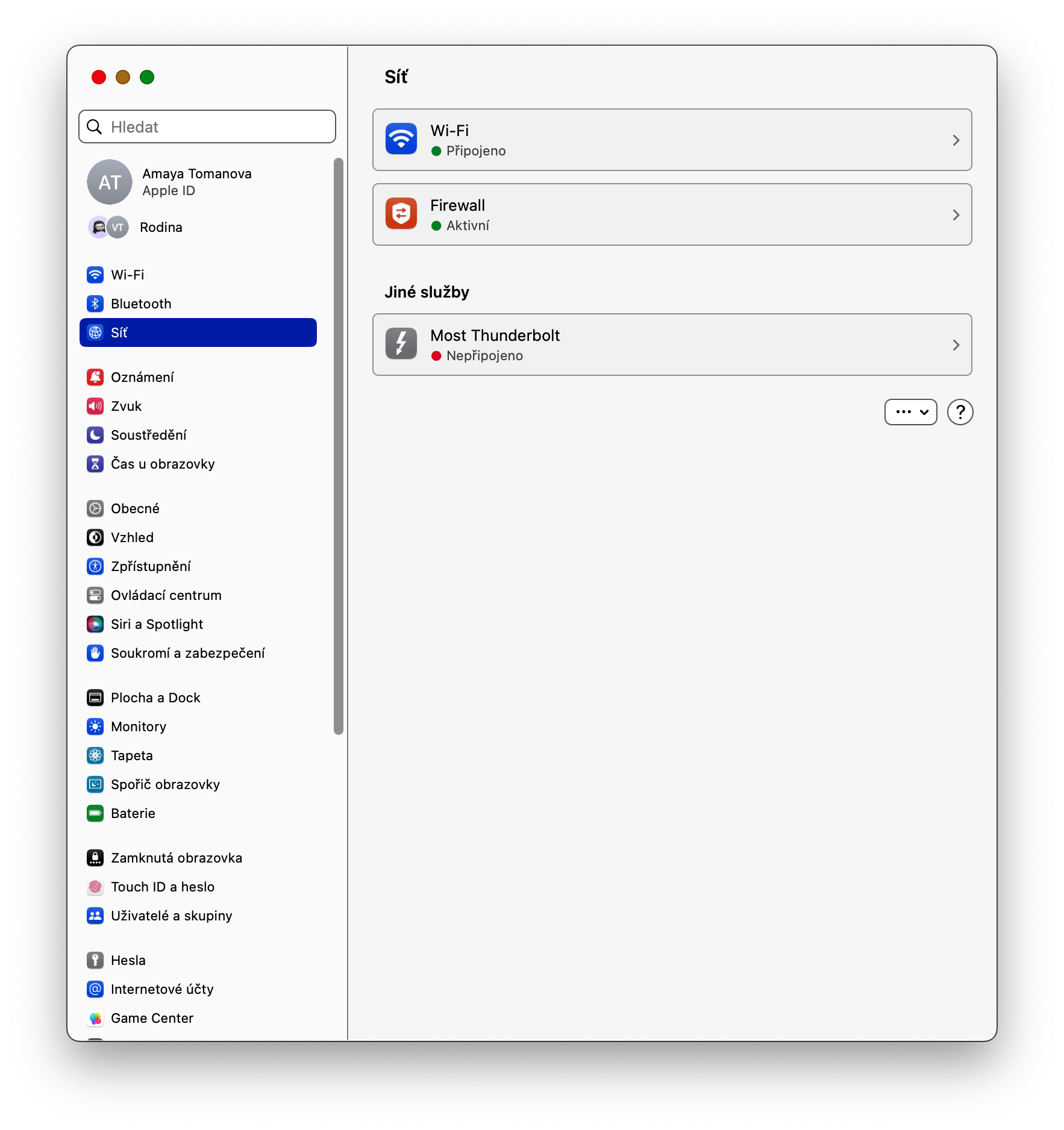Click the Wi-Fi icon in sidebar
This screenshot has width=1064, height=1130.
point(95,275)
